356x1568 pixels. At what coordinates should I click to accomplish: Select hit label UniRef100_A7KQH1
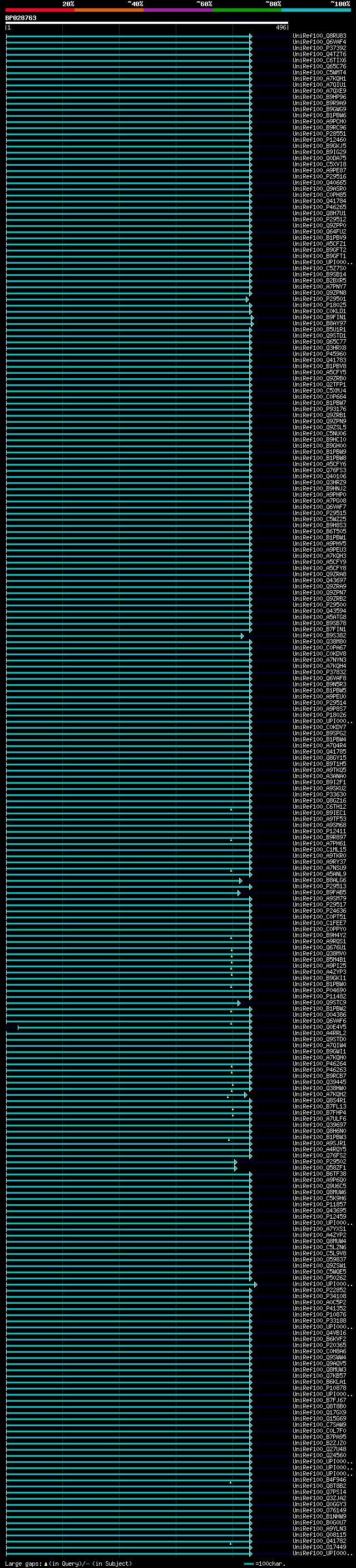[319, 78]
